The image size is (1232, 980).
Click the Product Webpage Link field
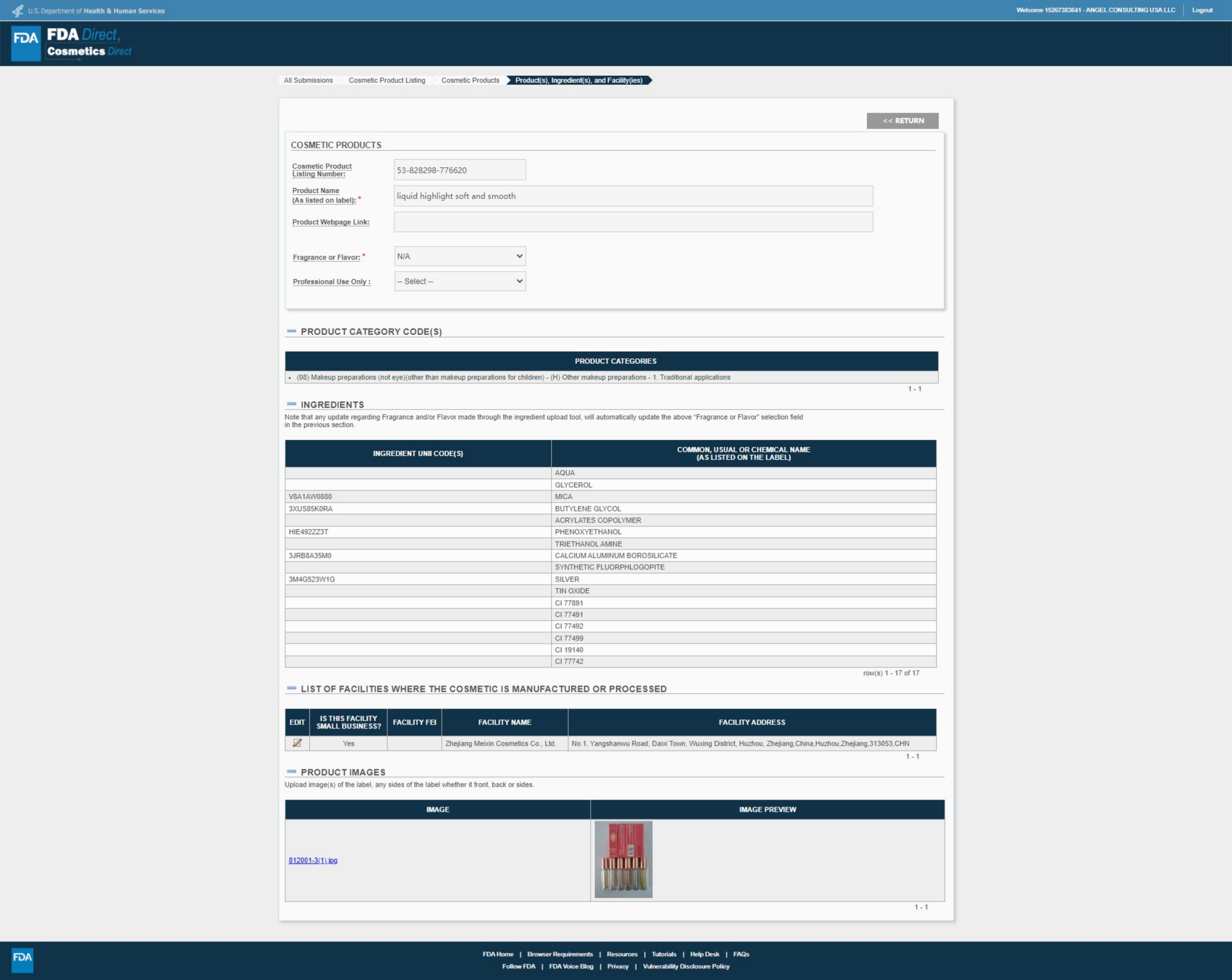click(633, 222)
